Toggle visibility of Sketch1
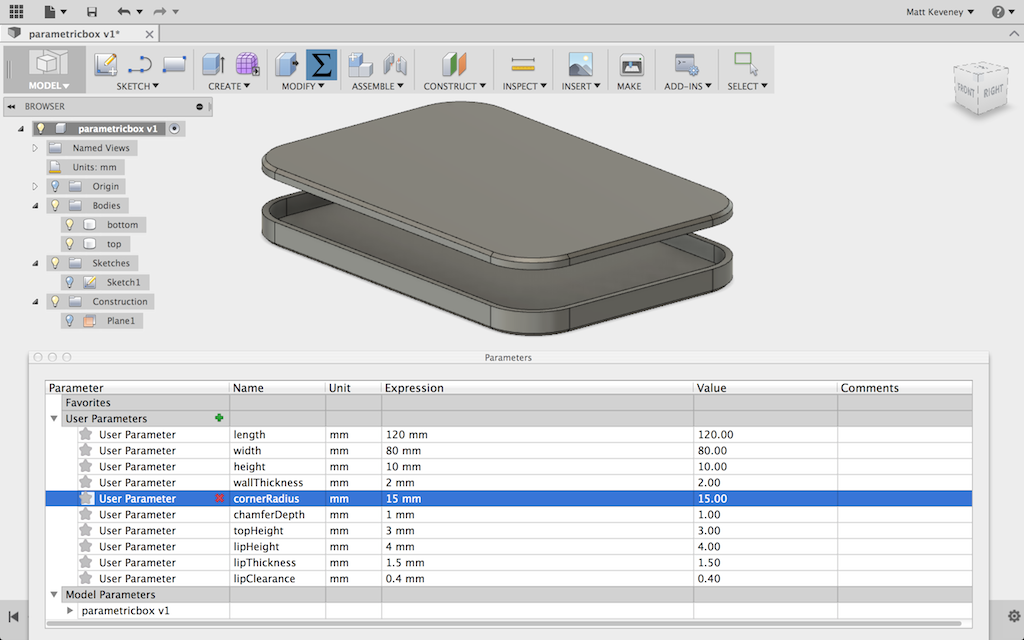 pyautogui.click(x=69, y=281)
